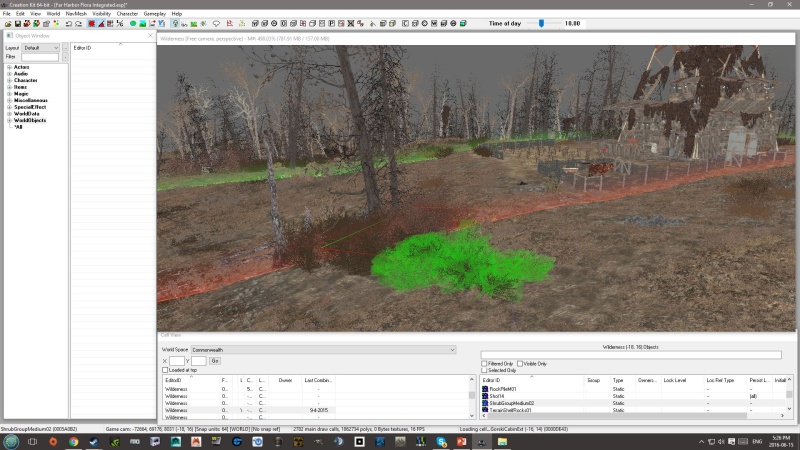Click the Save plugin disk icon
Image resolution: width=800 pixels, height=450 pixels.
pyautogui.click(x=18, y=23)
